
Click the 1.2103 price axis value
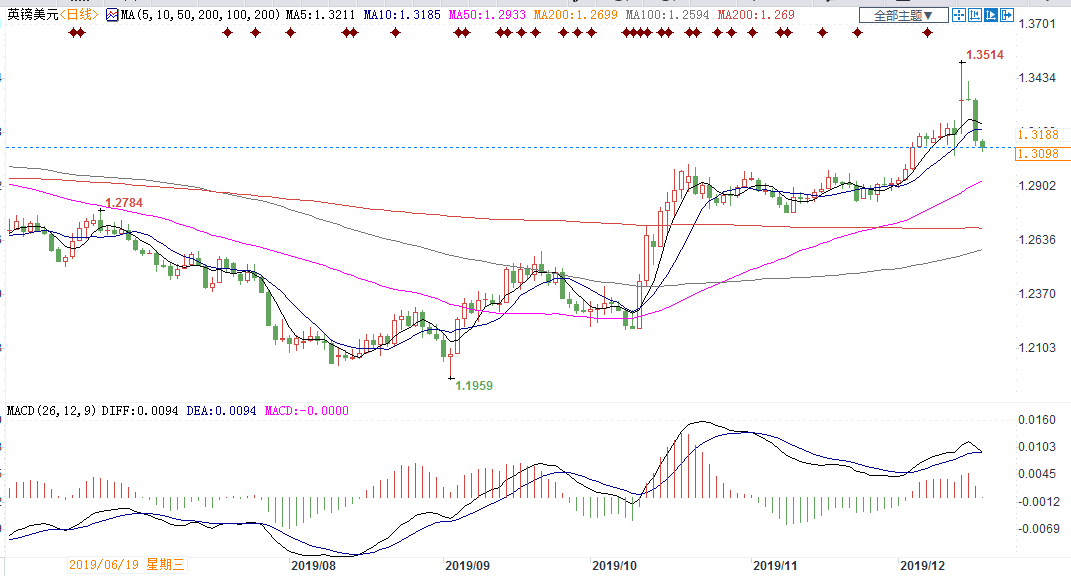pyautogui.click(x=1037, y=348)
